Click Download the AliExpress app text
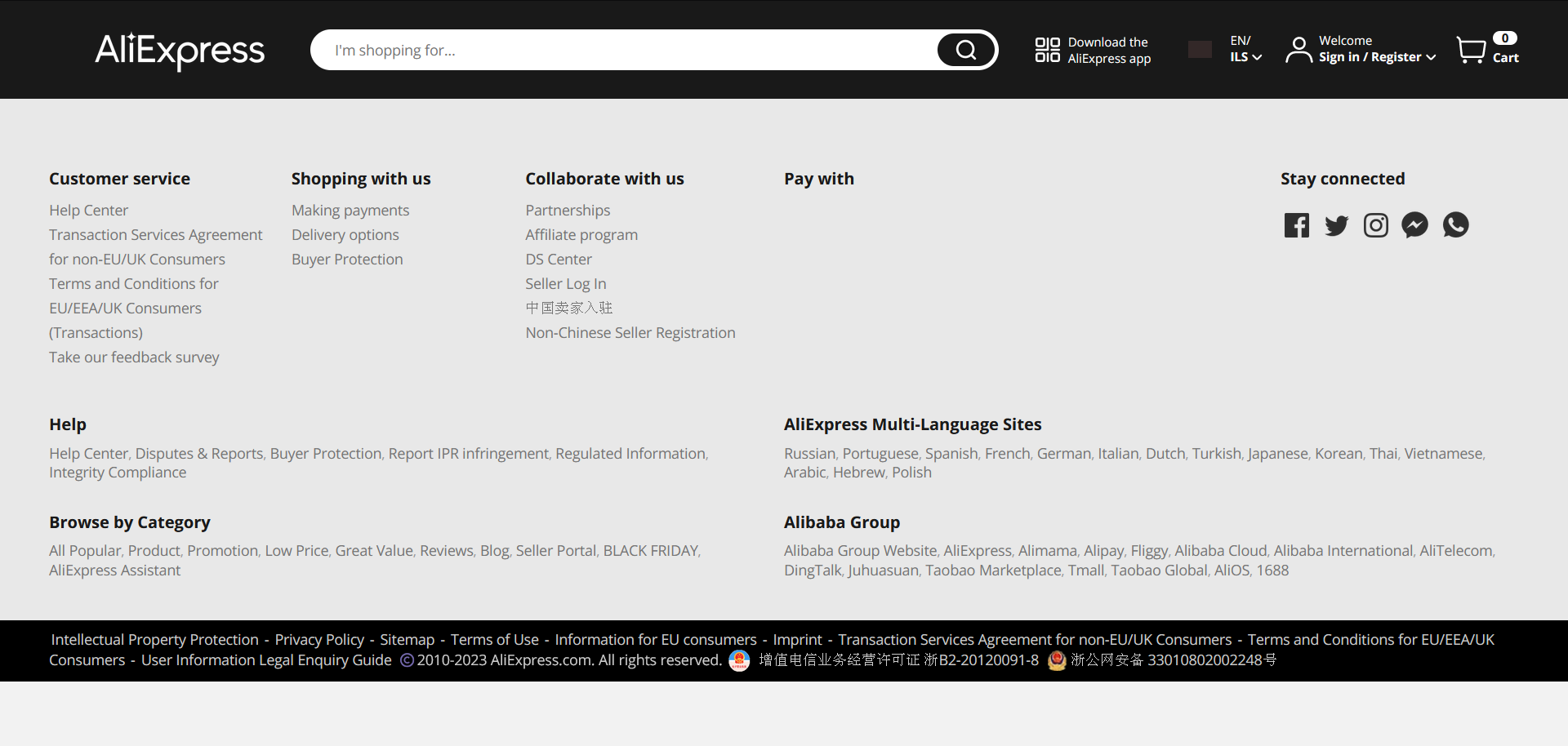1568x746 pixels. 1109,50
